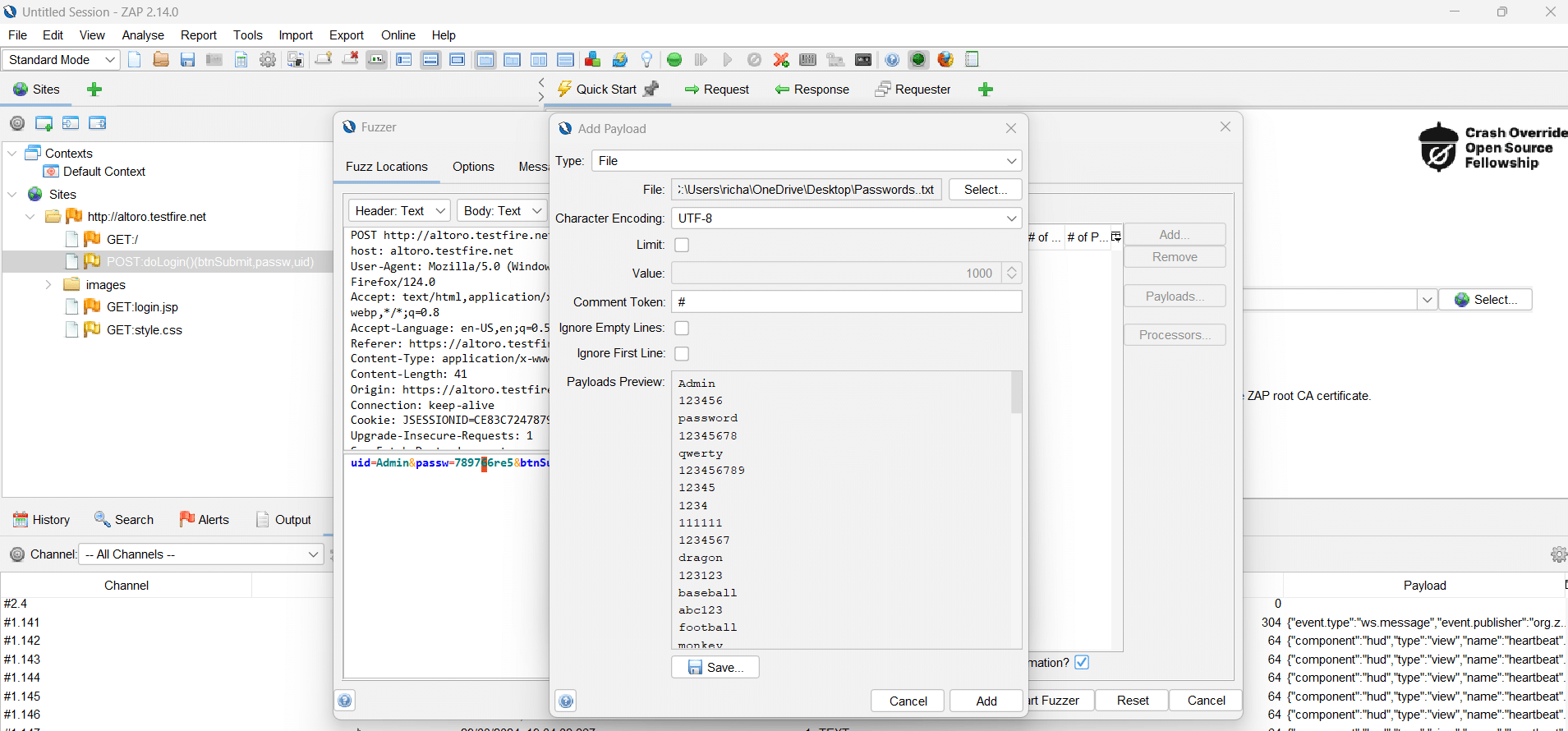Click the Persist Session save icon
Viewport: 1568px width, 731px height.
pos(188,59)
